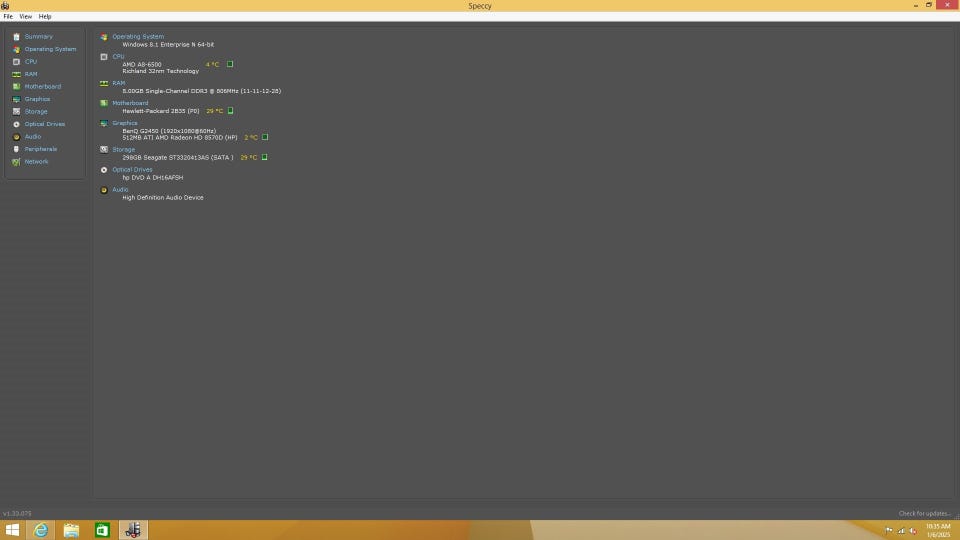Open the RAM heading link in summary
Screen dimensions: 960x540
[119, 83]
